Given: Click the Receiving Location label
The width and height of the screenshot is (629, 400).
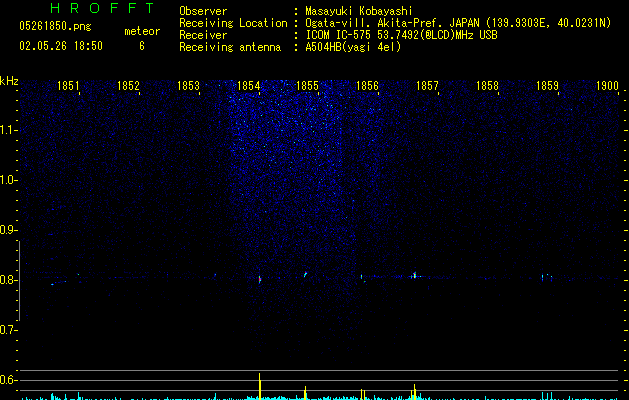Looking at the screenshot, I should pyautogui.click(x=233, y=23).
